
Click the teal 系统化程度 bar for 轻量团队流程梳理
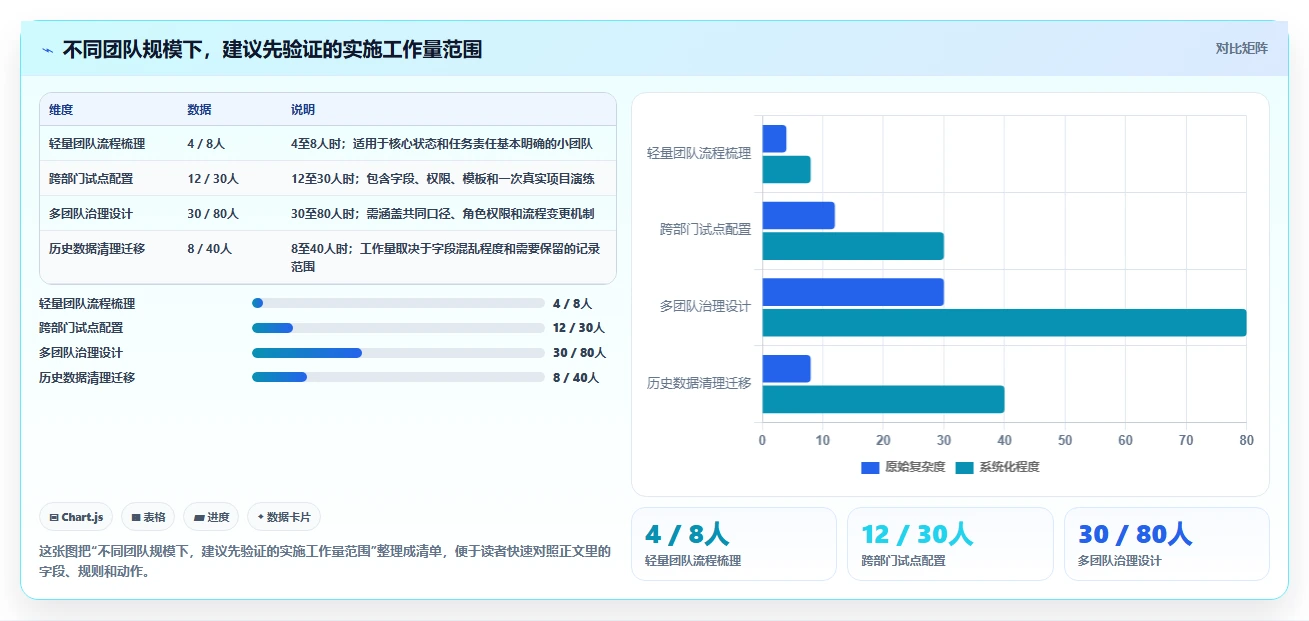786,169
